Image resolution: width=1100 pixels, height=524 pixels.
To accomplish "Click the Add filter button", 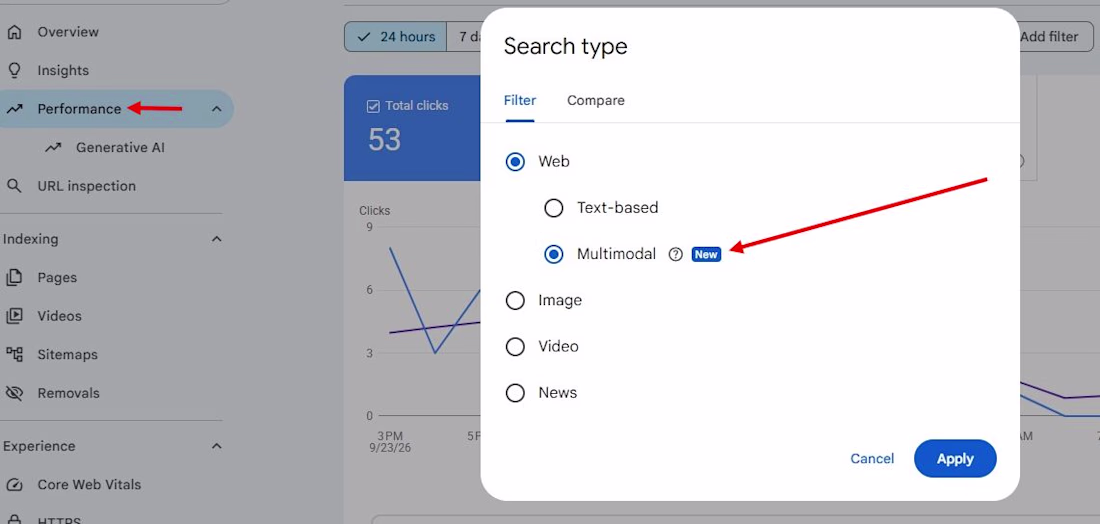I will (1049, 36).
